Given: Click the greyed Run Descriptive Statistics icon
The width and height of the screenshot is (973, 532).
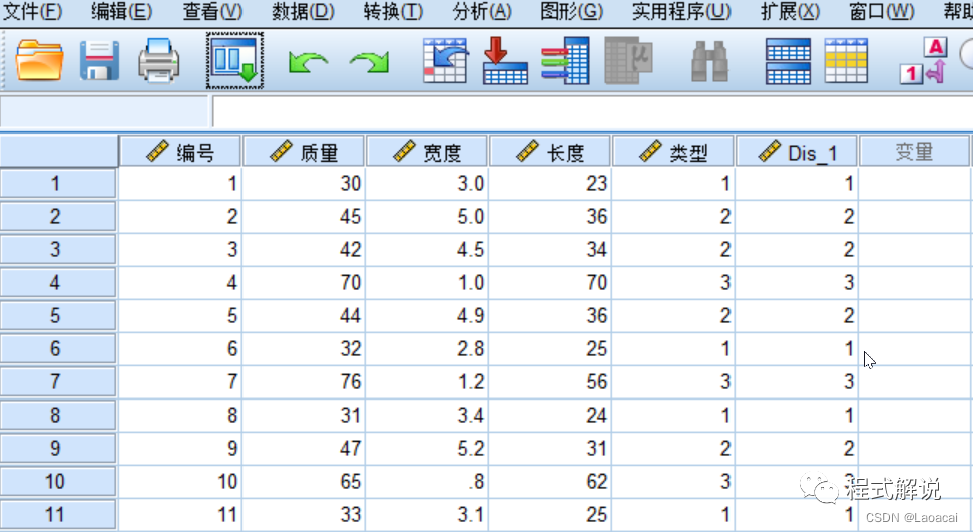Looking at the screenshot, I should tap(627, 61).
